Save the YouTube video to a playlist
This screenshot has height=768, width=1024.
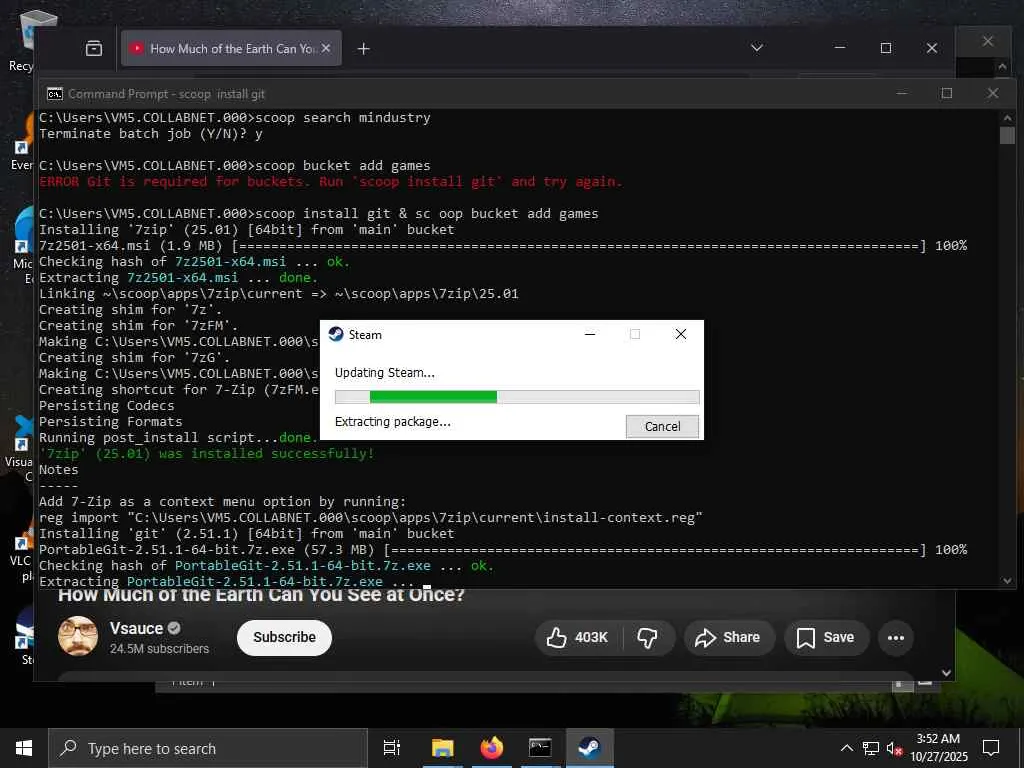click(826, 637)
